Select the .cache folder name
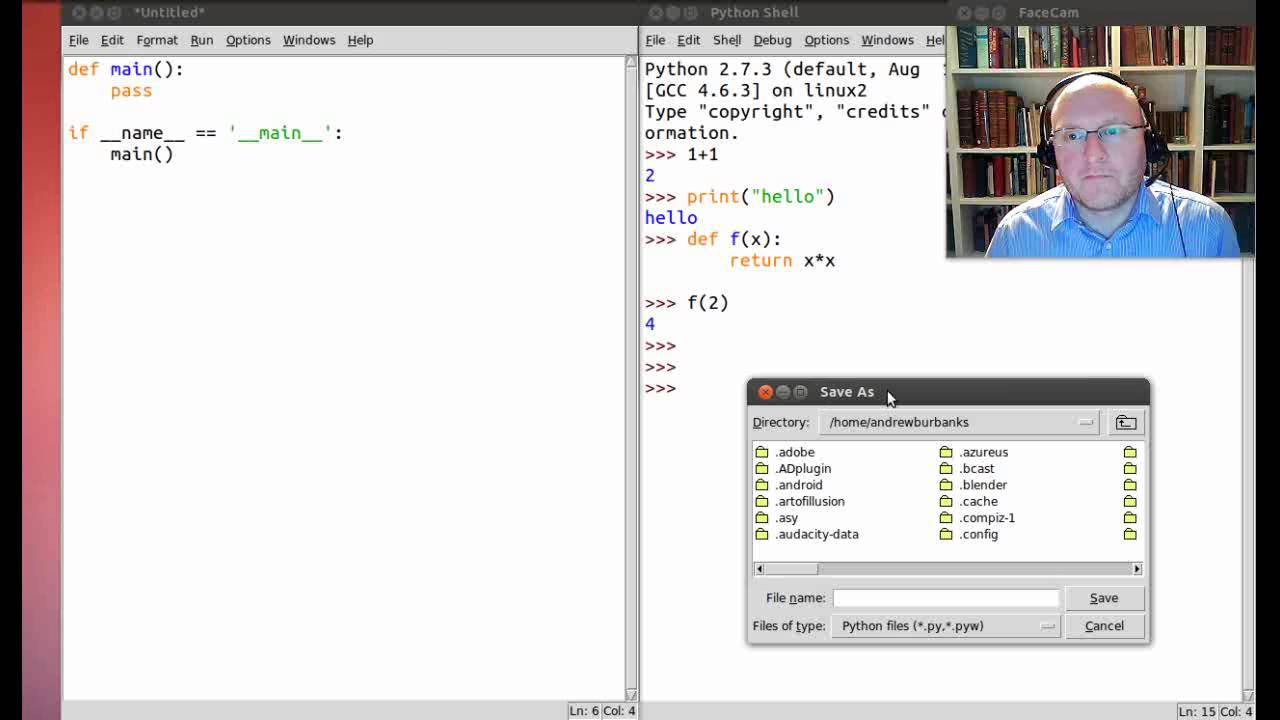Image resolution: width=1280 pixels, height=720 pixels. pyautogui.click(x=979, y=501)
